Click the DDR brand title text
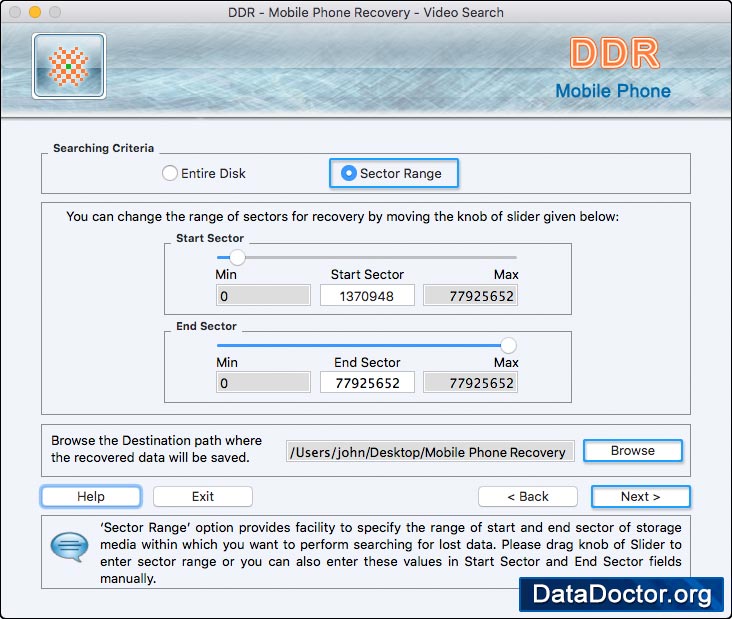Screen dimensions: 732x619 pos(615,54)
